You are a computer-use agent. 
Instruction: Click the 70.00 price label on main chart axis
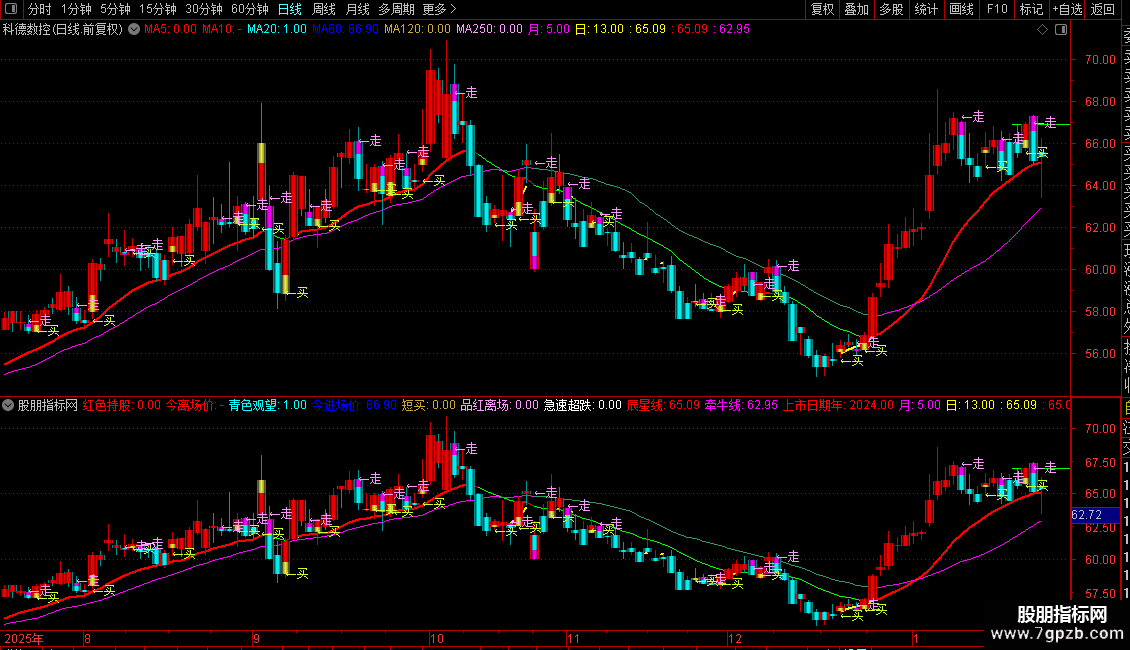pos(1100,60)
